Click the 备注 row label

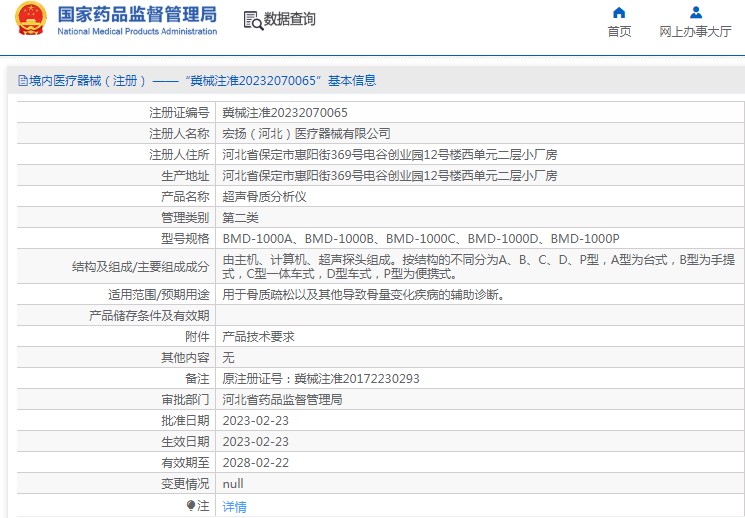[197, 379]
